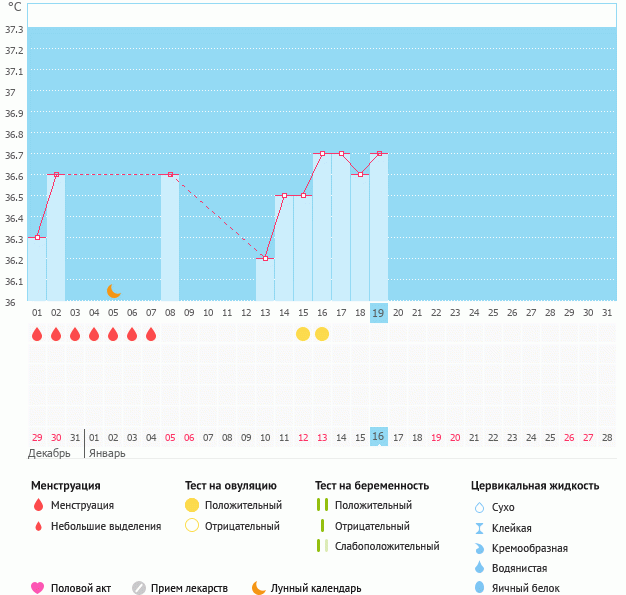Click positive ovulation test circle on day 16
626x595 pixels.
[322, 334]
